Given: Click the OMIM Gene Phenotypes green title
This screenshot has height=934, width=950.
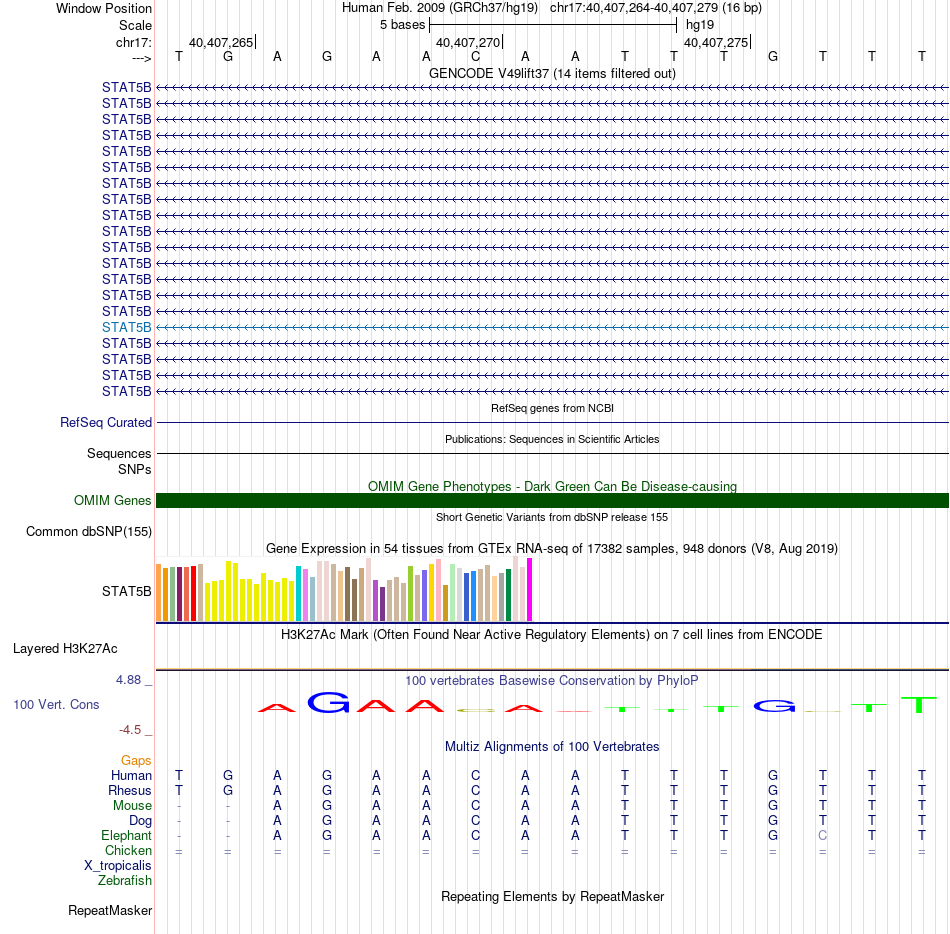Looking at the screenshot, I should 552,486.
